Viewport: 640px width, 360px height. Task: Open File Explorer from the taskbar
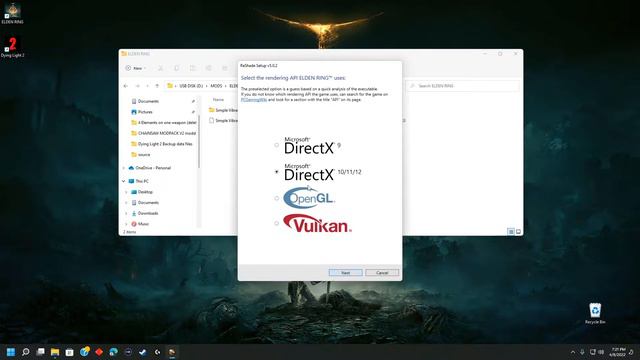tap(55, 352)
